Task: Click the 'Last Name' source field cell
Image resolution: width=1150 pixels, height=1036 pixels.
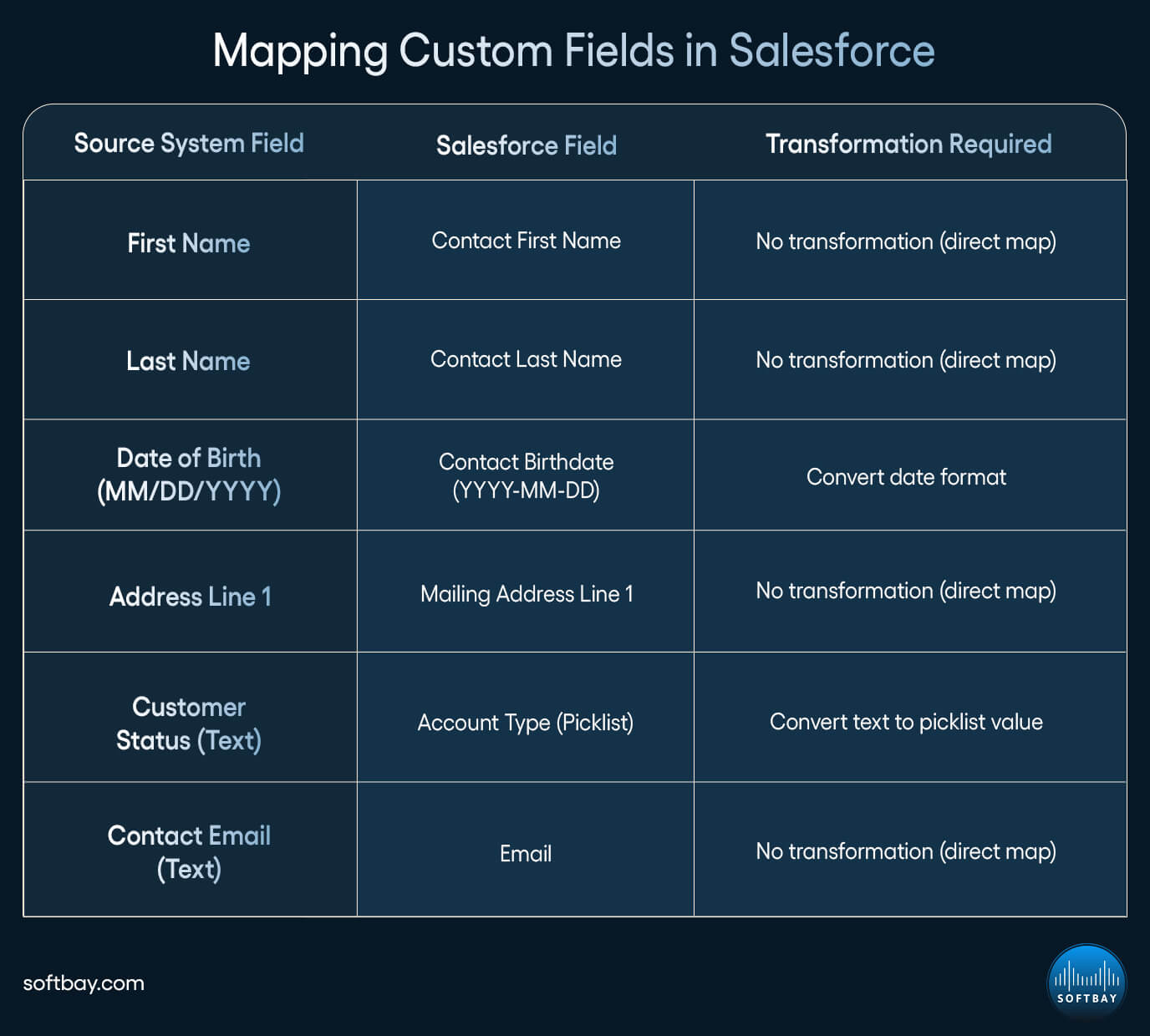Action: (191, 360)
